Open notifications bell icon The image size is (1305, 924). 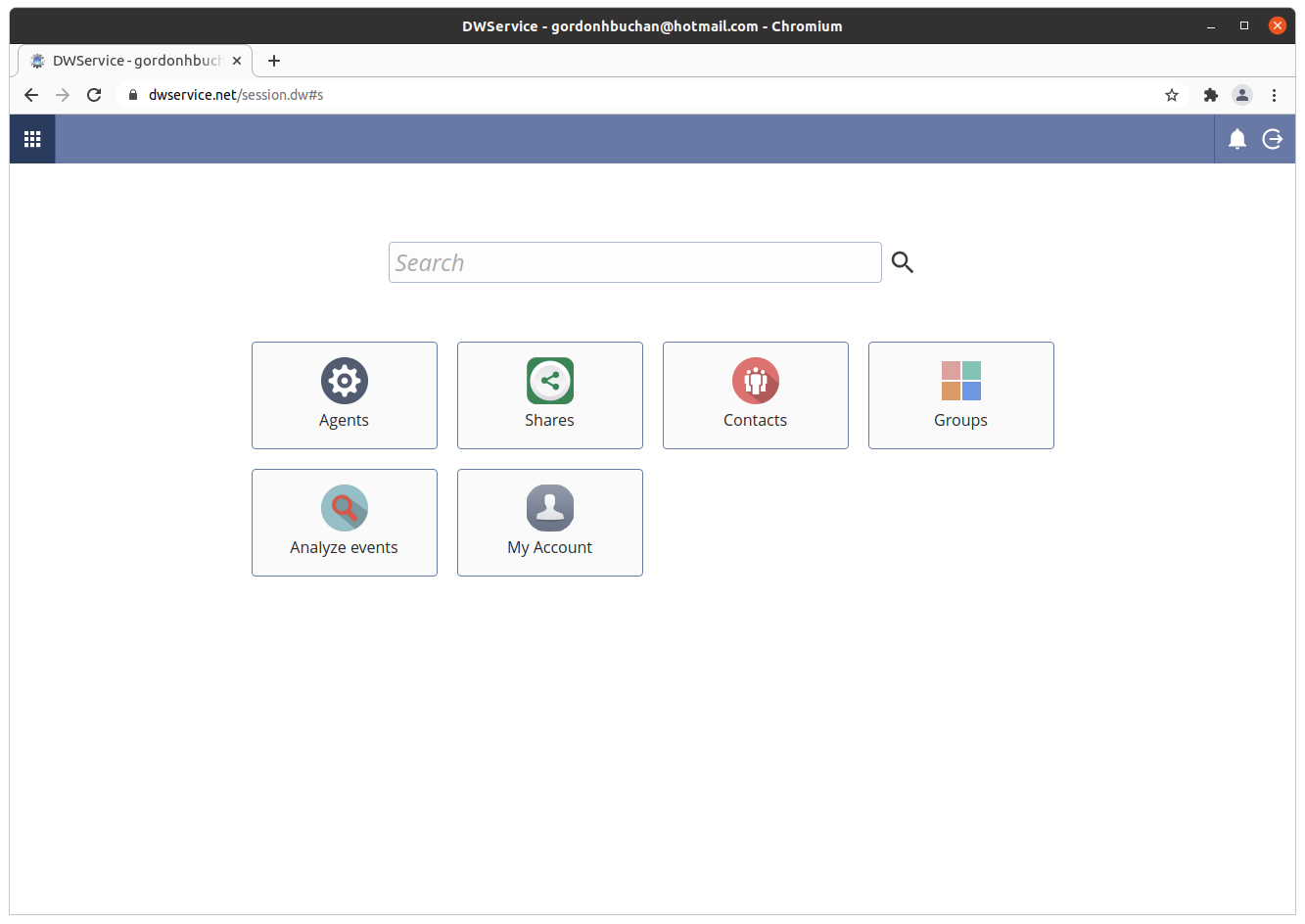[1237, 139]
